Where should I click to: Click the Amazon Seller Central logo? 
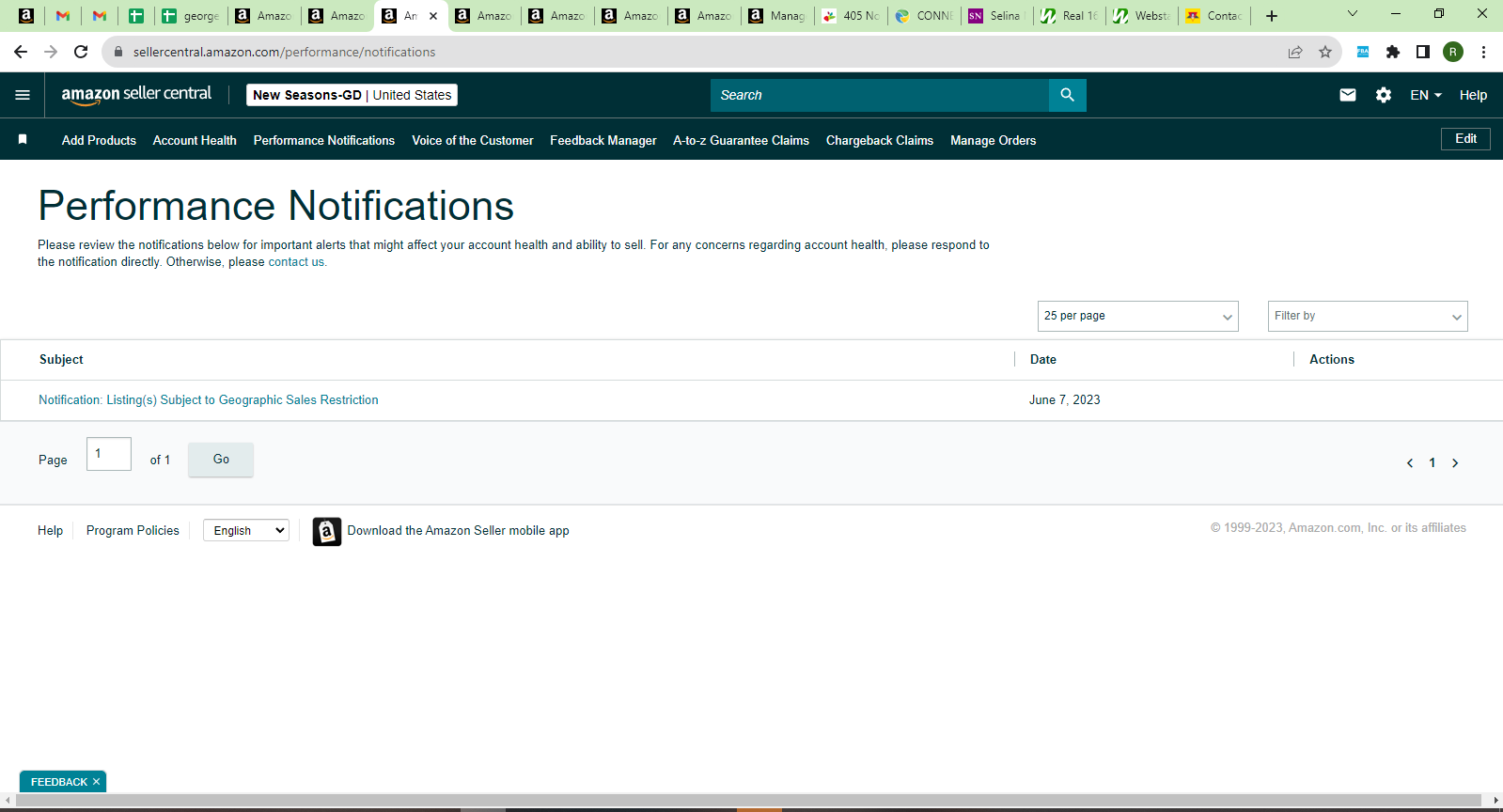pos(136,95)
